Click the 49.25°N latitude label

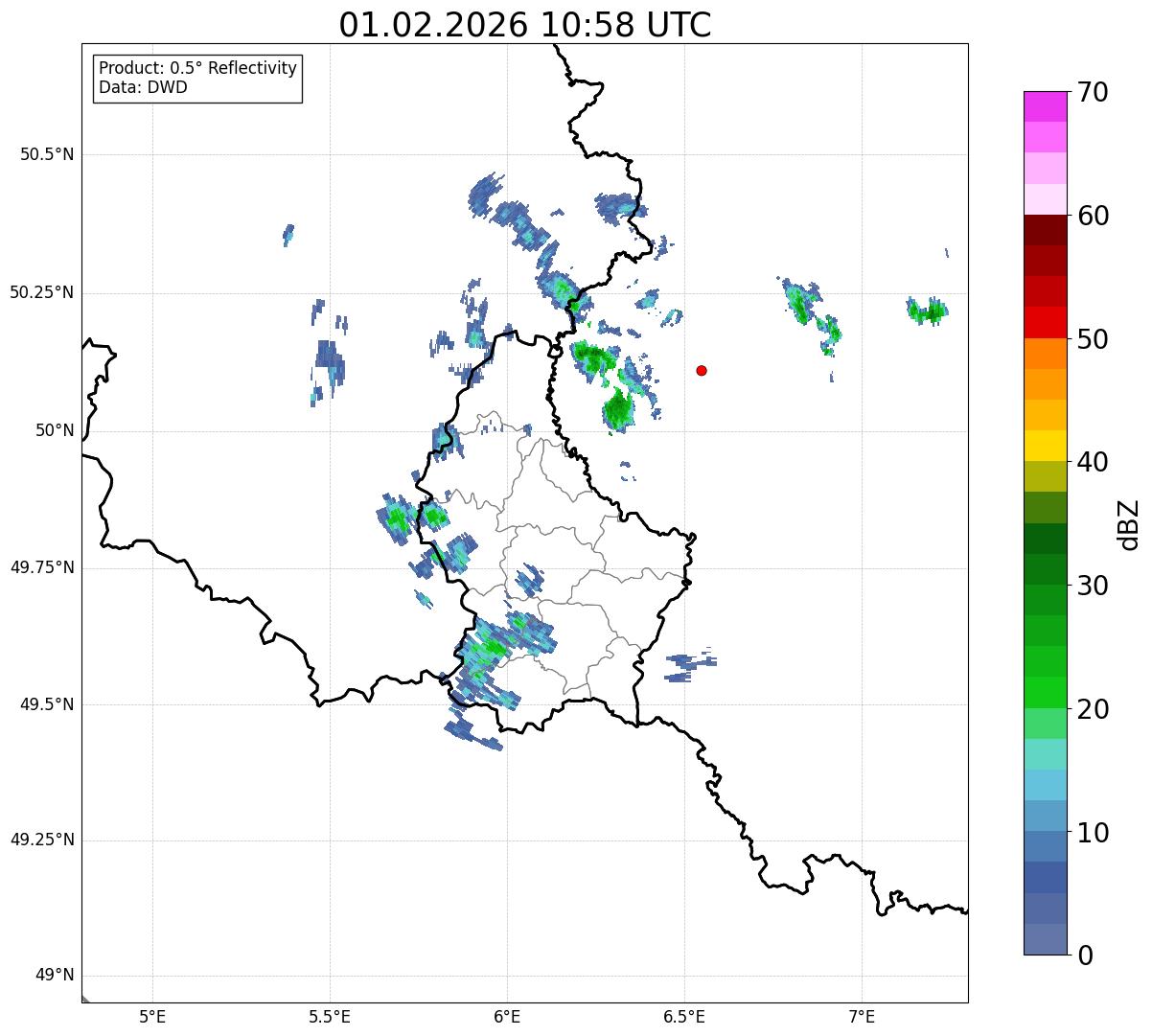point(41,840)
